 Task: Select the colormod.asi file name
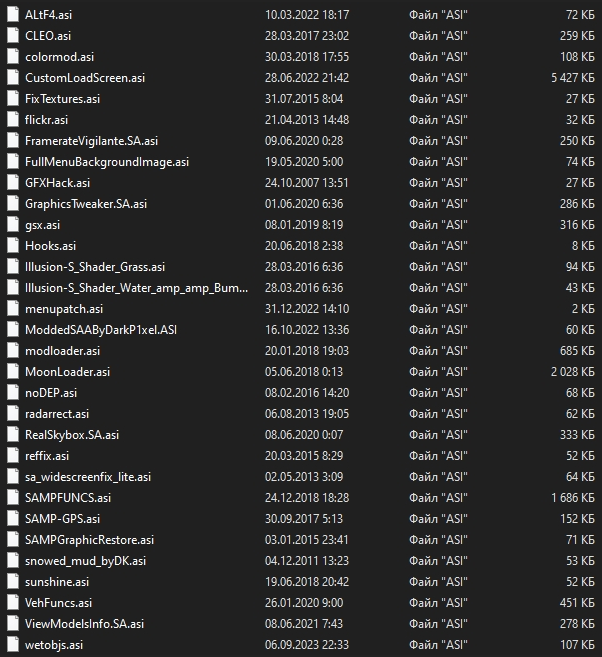click(x=59, y=57)
